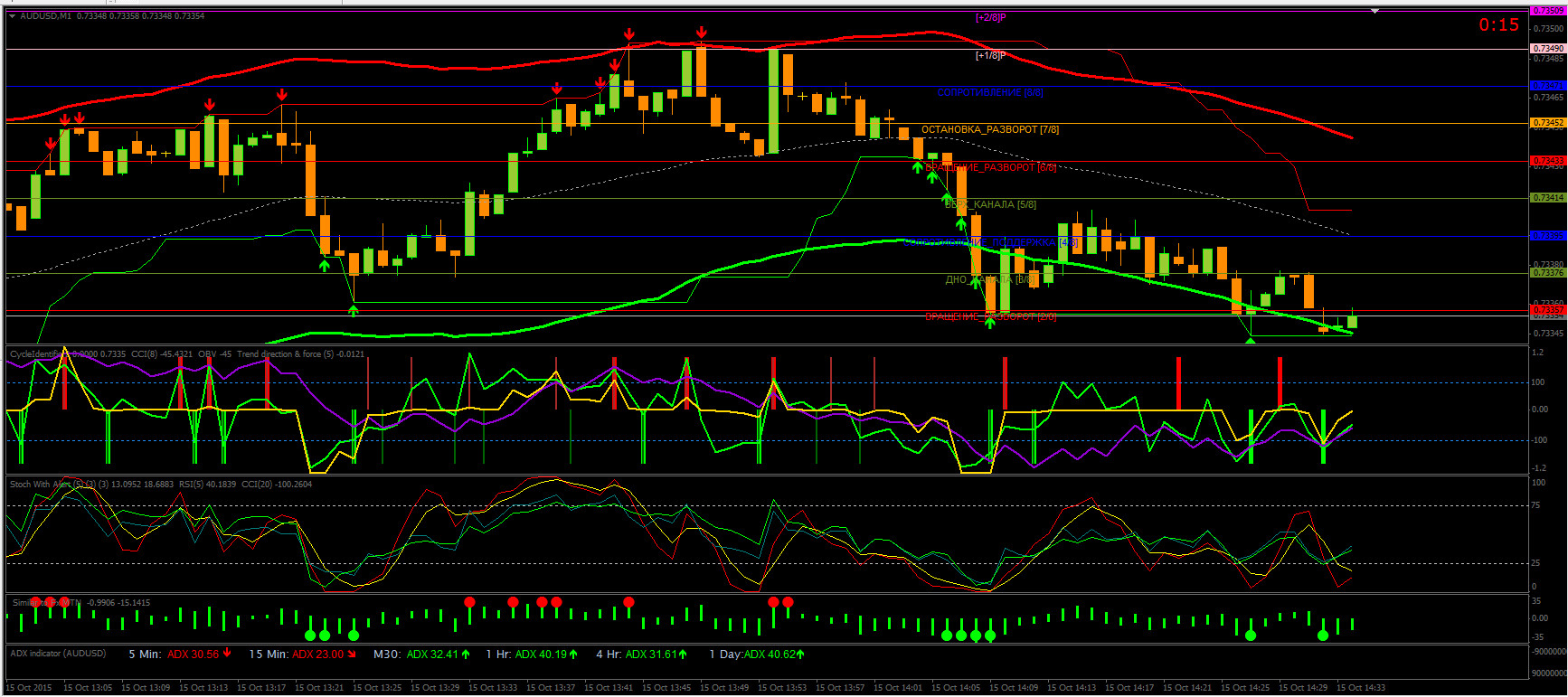
Task: Click the Stoch With Alert indicator label
Action: coord(41,485)
